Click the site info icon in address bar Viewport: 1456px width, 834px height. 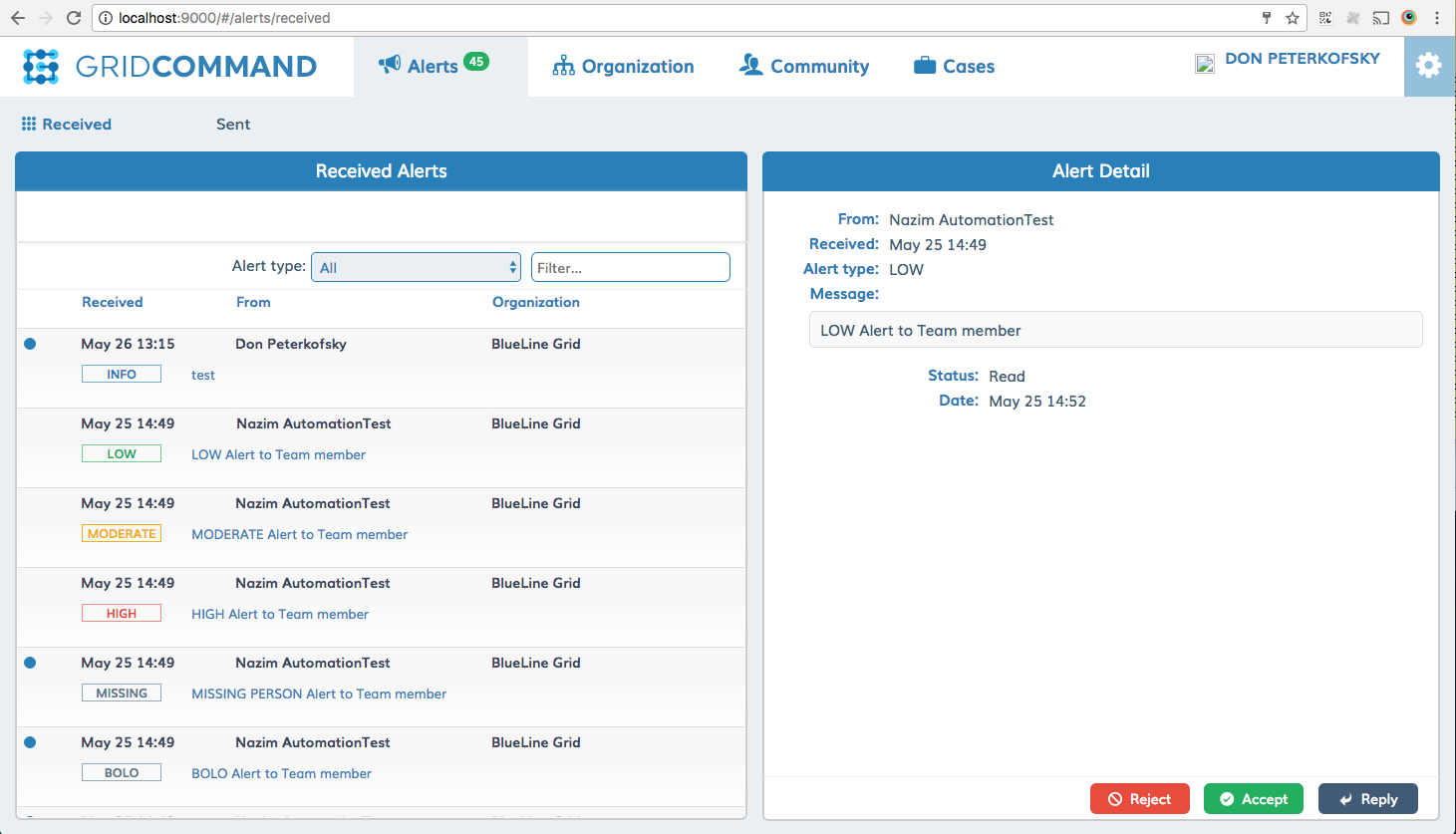[x=106, y=18]
